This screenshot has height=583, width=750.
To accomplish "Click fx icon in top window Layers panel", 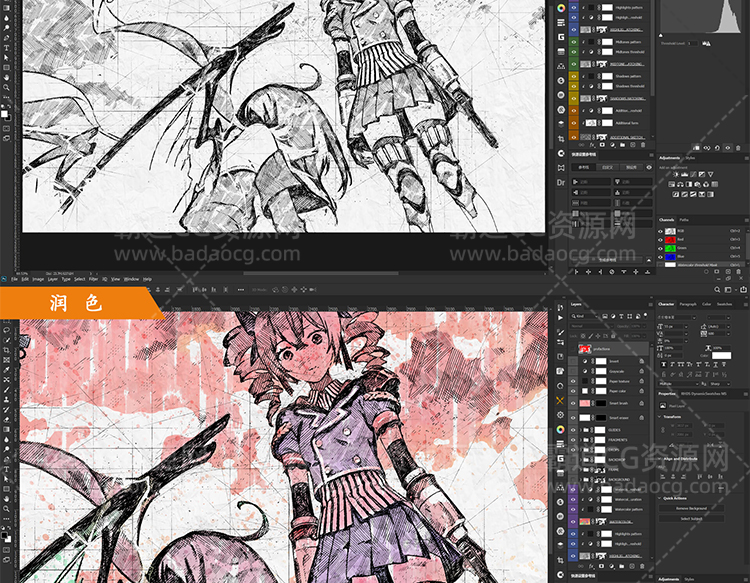I will [592, 144].
